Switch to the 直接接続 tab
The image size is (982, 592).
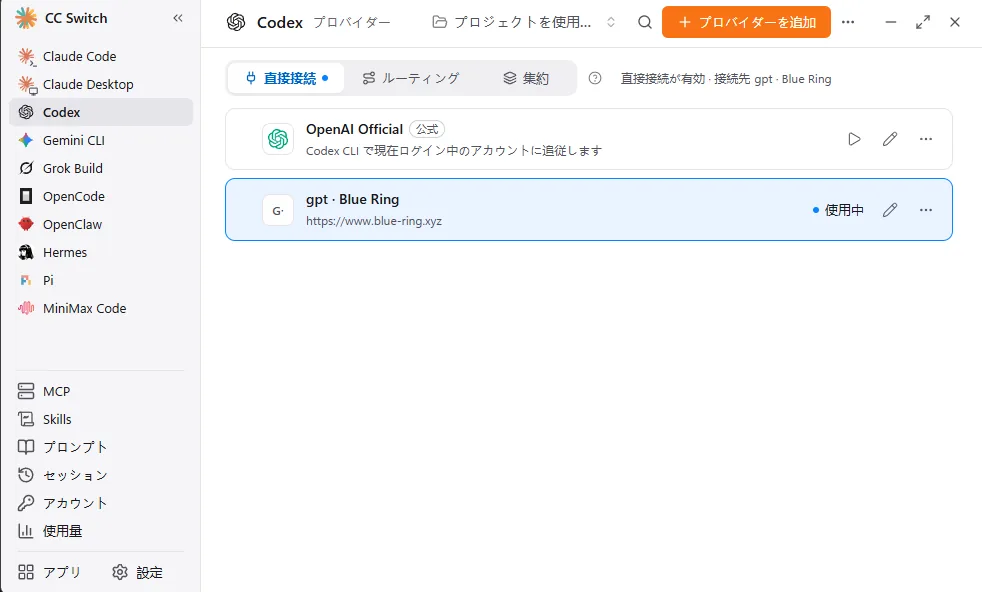pos(286,78)
